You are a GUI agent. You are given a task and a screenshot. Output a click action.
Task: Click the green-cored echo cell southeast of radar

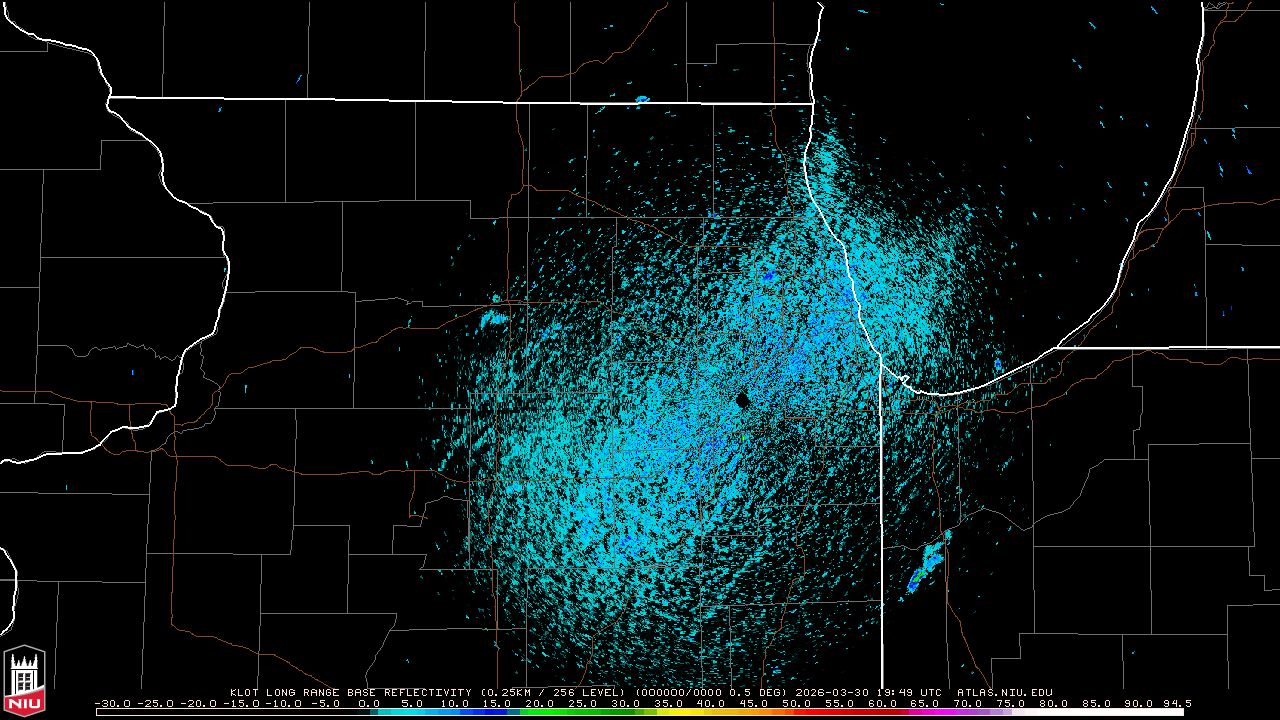tap(917, 577)
